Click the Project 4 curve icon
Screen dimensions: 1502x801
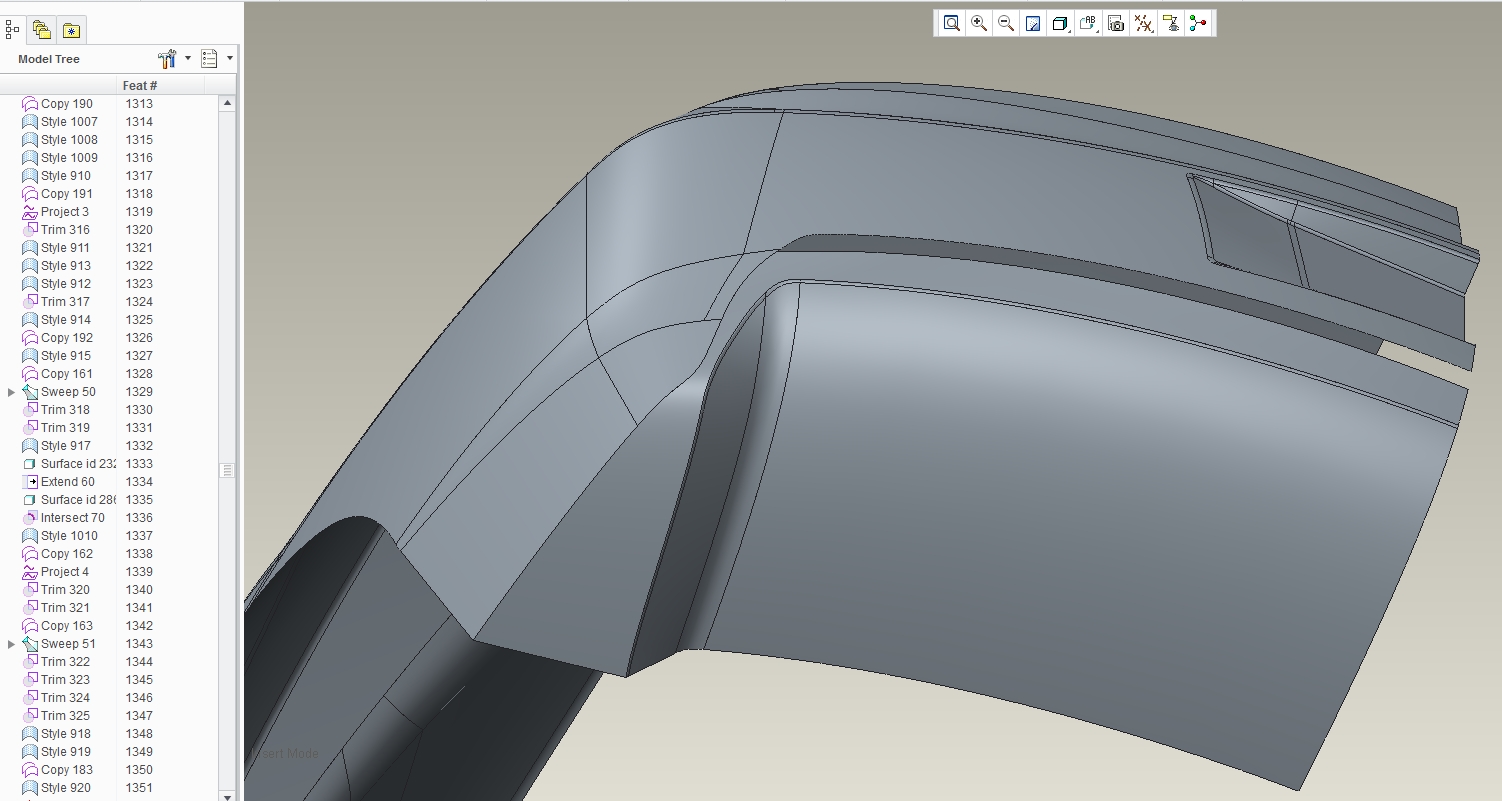point(30,572)
